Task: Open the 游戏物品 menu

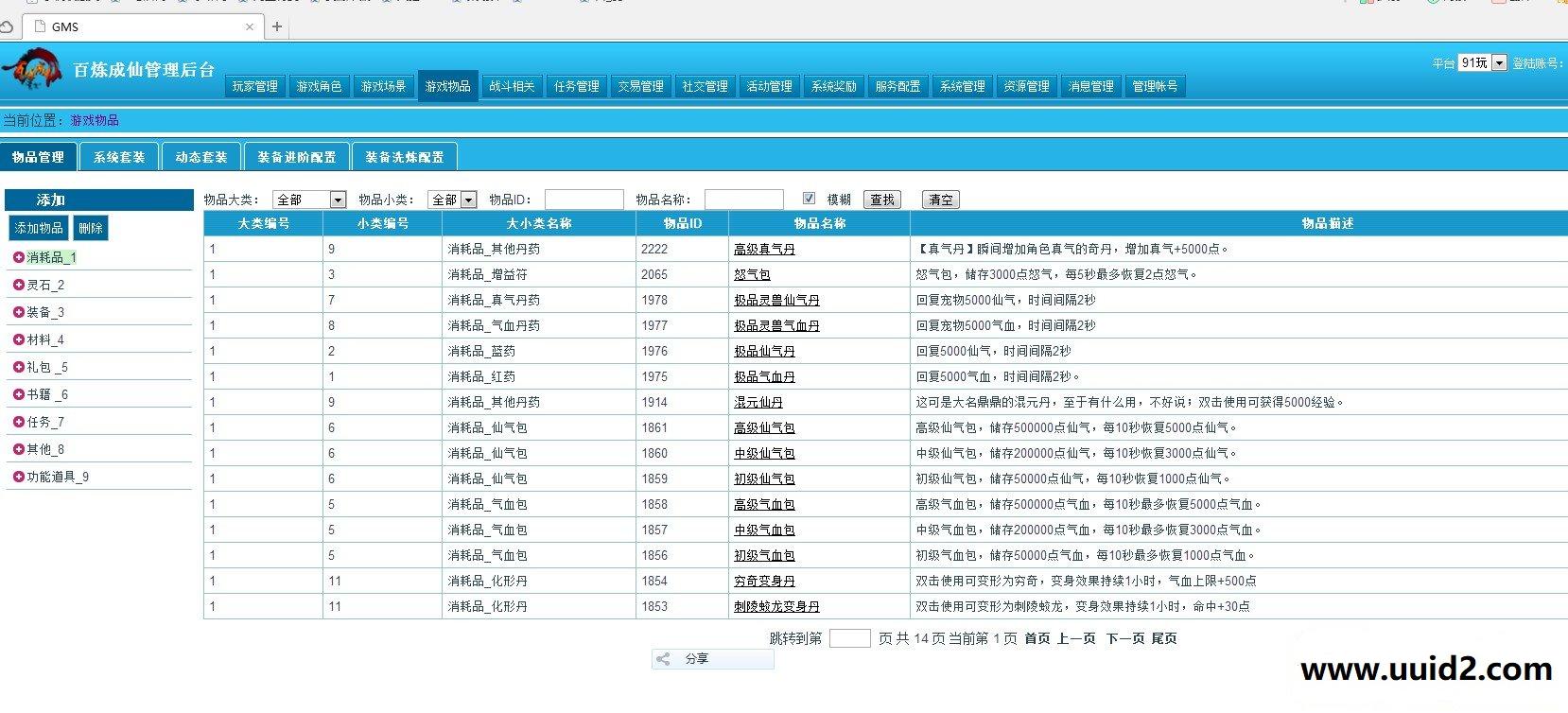Action: point(448,85)
